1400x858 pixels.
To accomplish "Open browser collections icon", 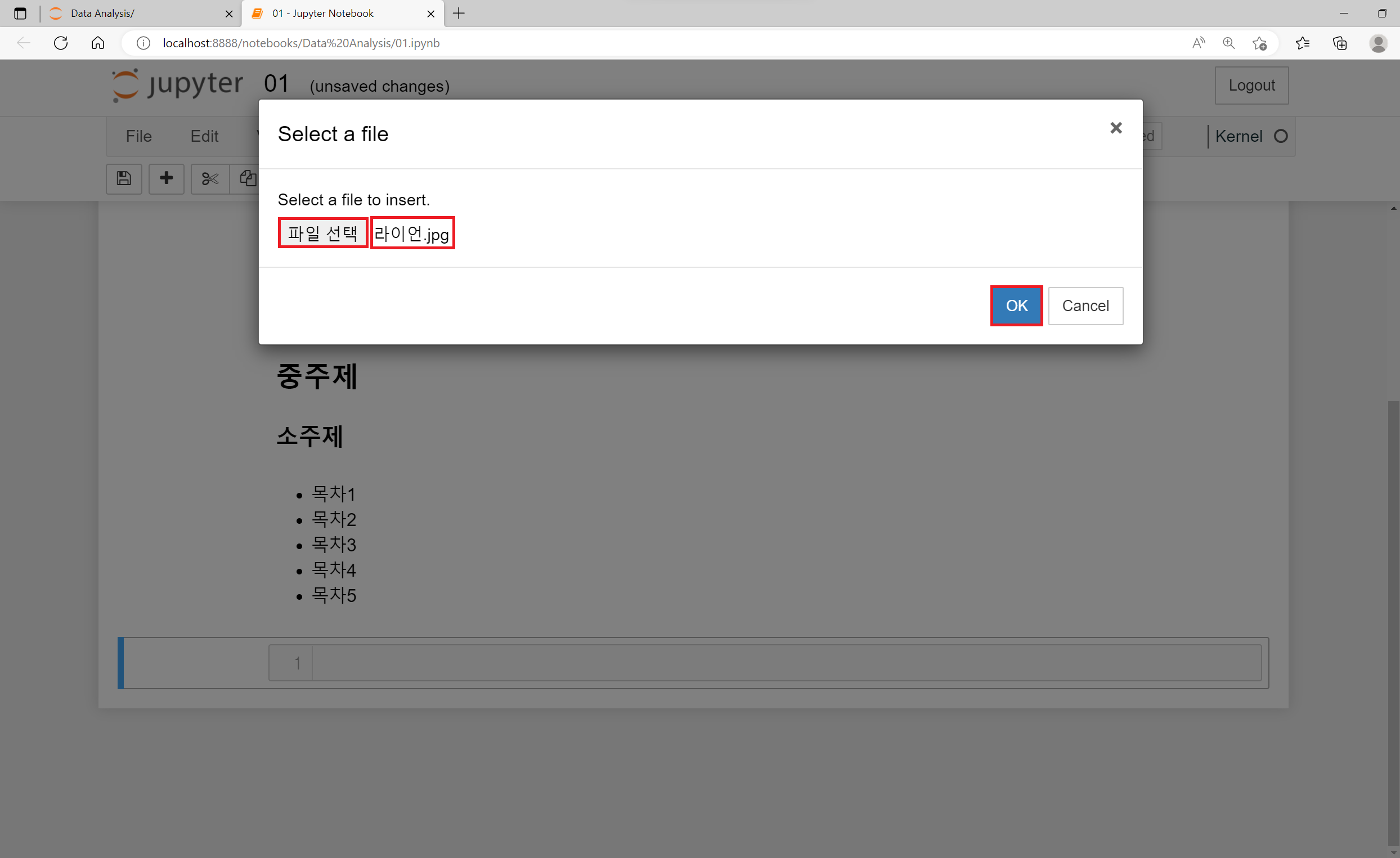I will (1340, 43).
